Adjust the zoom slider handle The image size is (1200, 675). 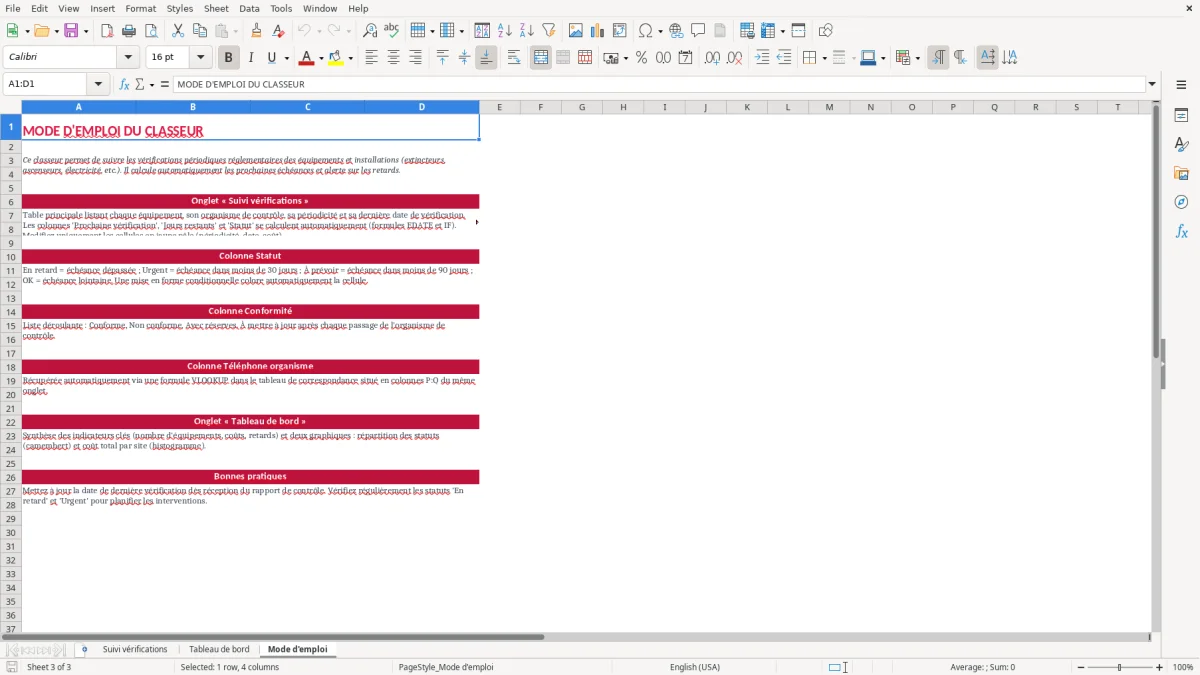pyautogui.click(x=1120, y=667)
